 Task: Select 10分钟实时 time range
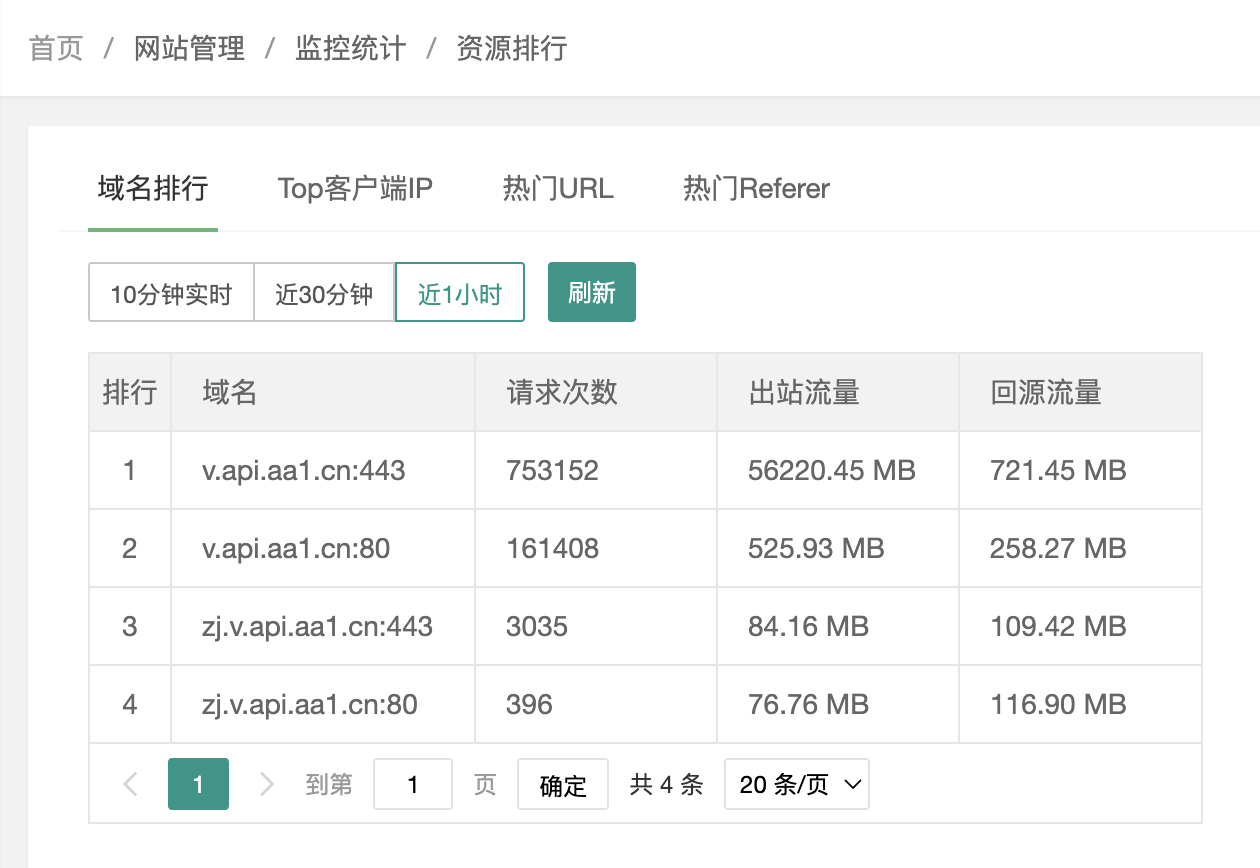tap(171, 293)
